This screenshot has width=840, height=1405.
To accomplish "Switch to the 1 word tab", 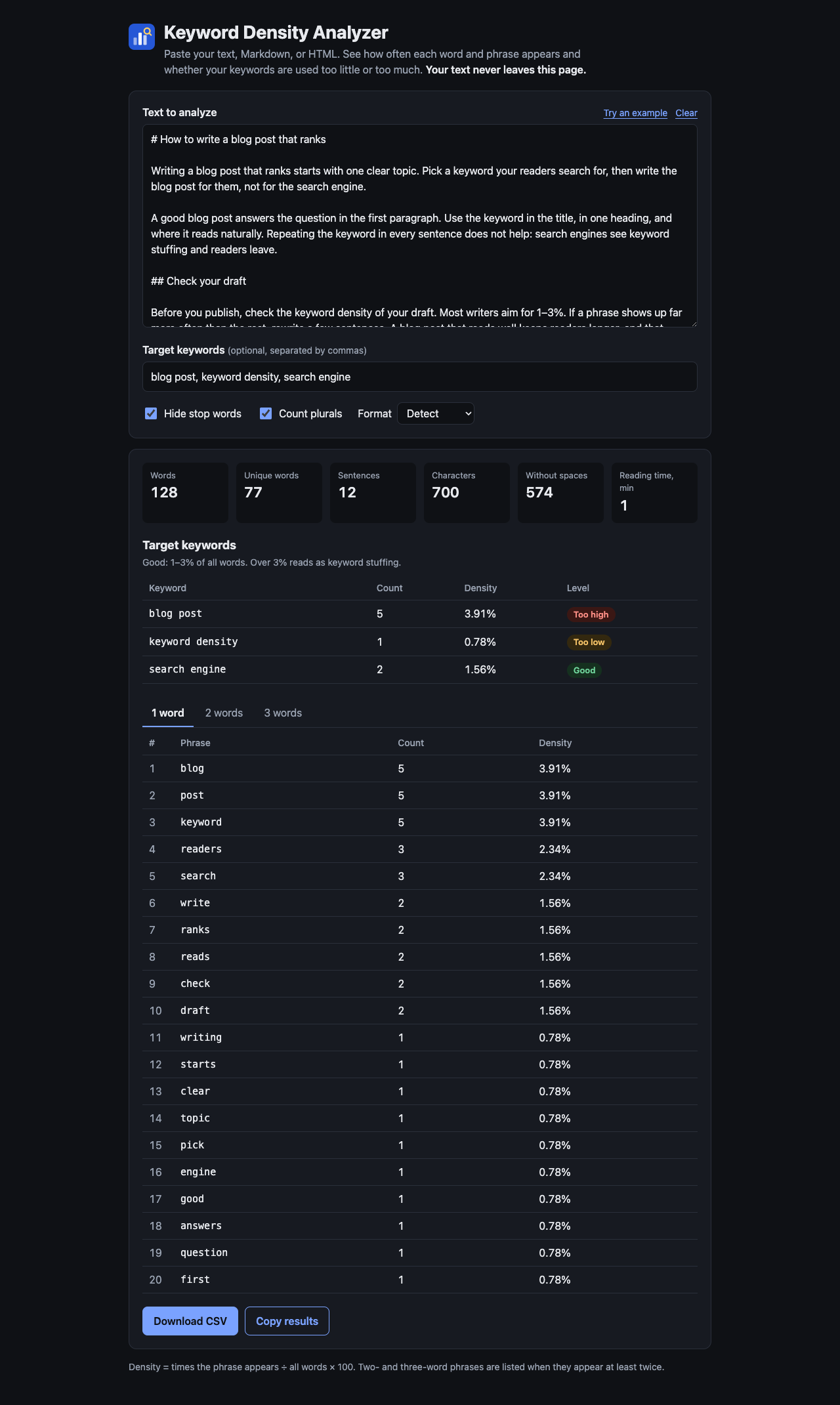I will point(168,713).
